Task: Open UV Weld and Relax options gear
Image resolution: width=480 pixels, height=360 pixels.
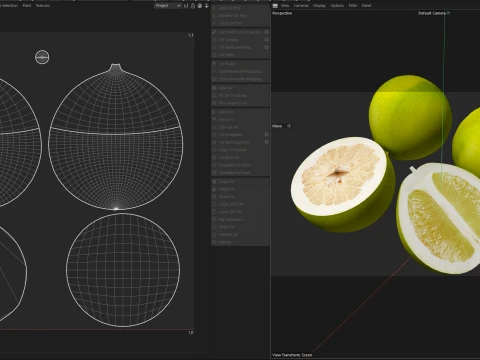Action: pos(266,47)
